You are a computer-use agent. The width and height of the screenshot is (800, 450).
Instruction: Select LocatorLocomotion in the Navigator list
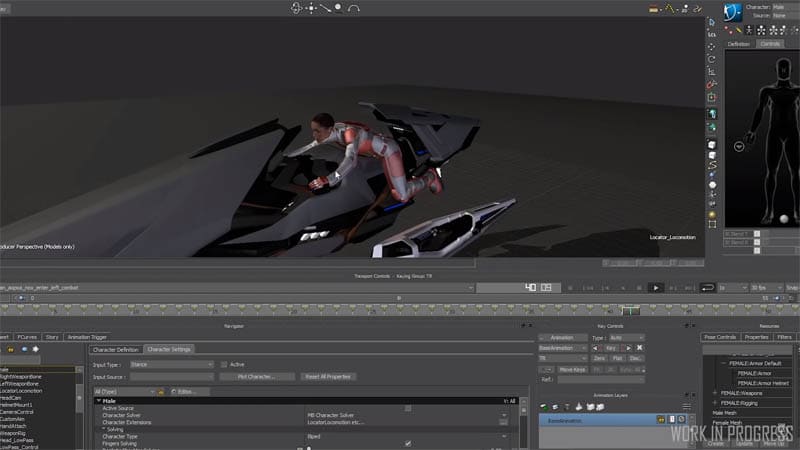click(x=21, y=391)
